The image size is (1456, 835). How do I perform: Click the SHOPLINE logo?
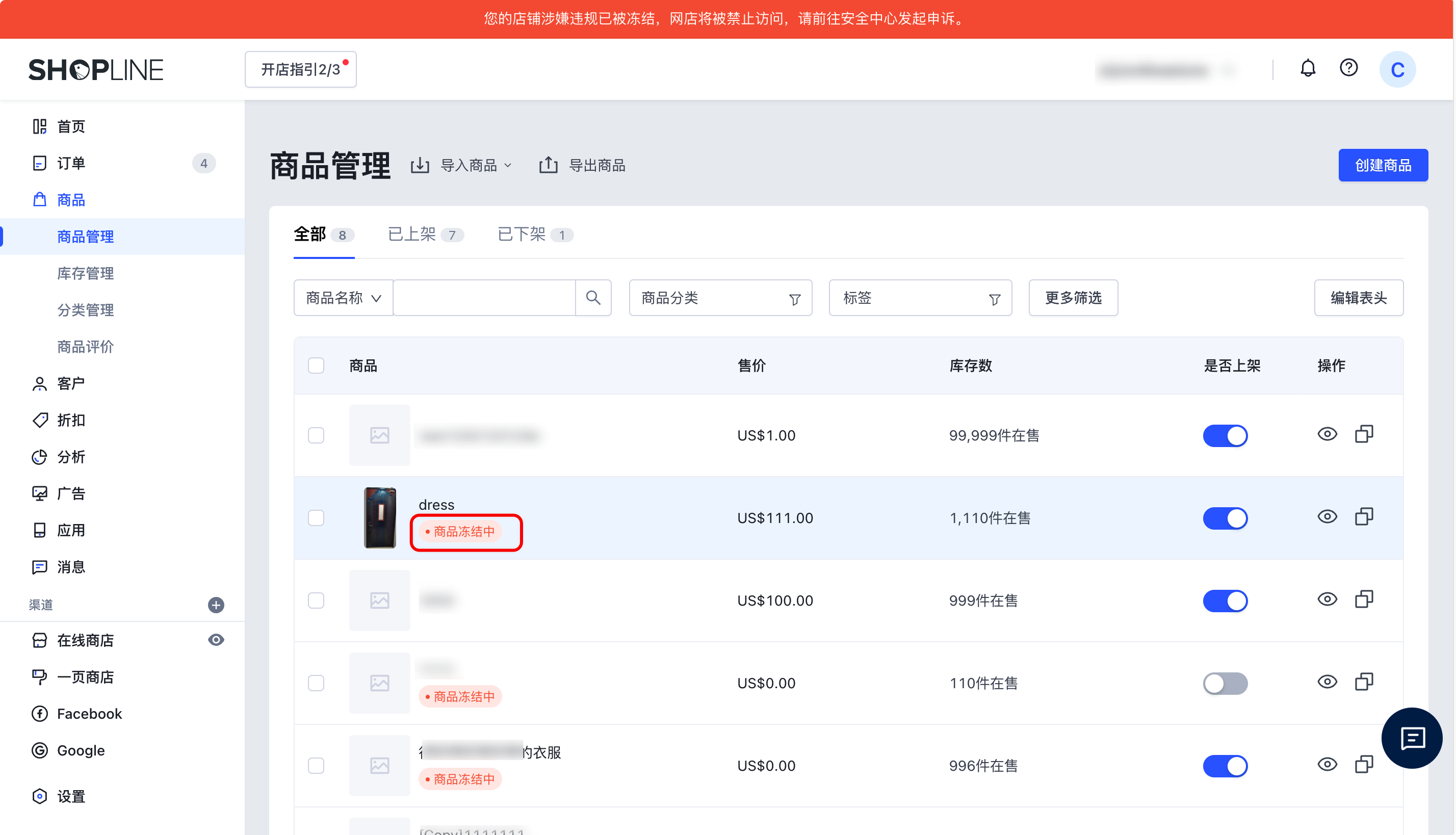96,70
